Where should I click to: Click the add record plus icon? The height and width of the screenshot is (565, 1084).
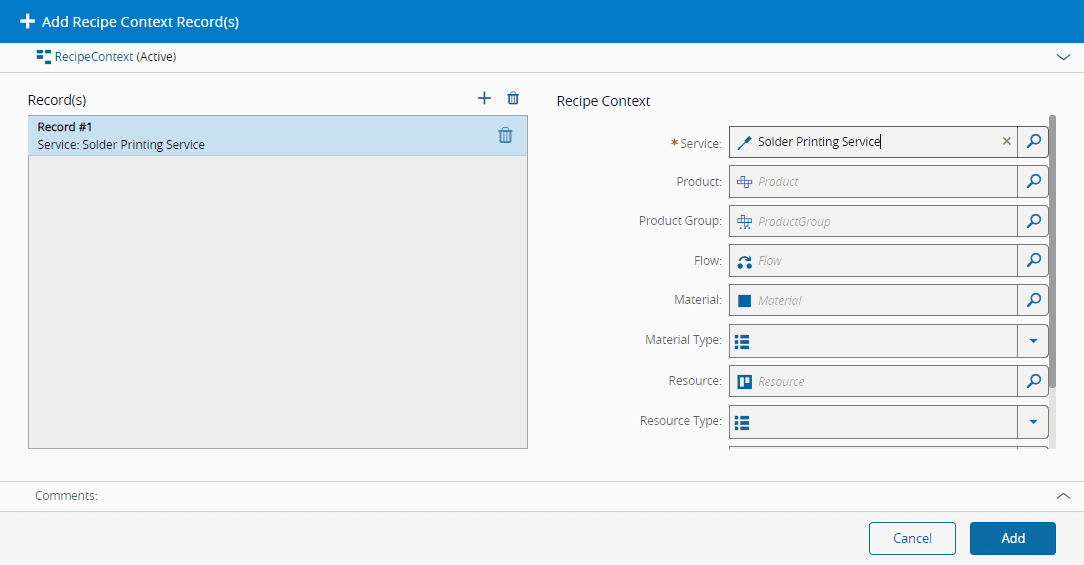tap(484, 98)
